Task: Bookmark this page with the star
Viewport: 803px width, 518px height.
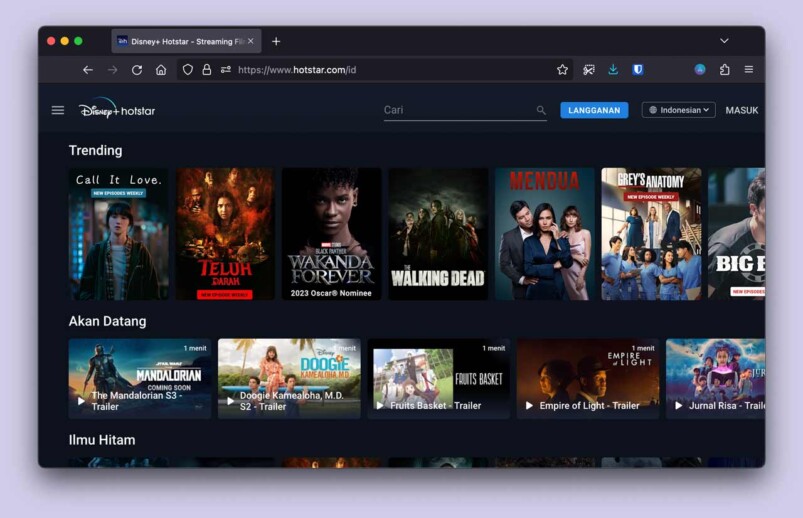Action: [562, 70]
